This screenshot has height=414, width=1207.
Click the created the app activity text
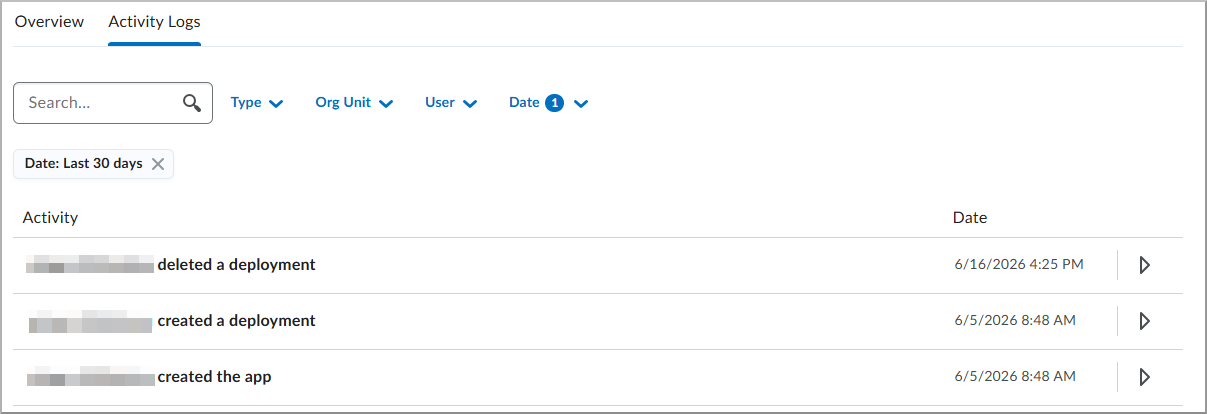click(214, 377)
